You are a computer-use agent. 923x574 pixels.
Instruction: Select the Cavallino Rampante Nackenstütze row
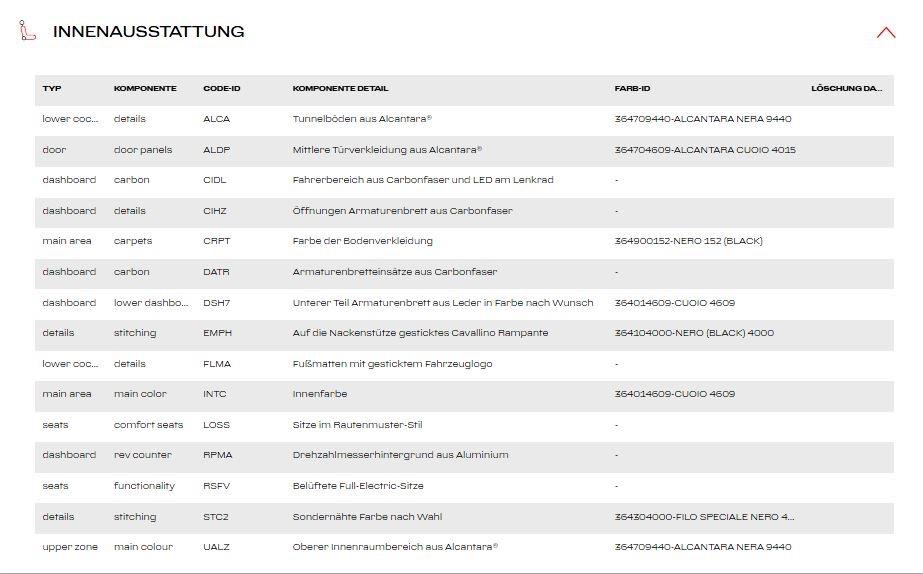tap(420, 333)
